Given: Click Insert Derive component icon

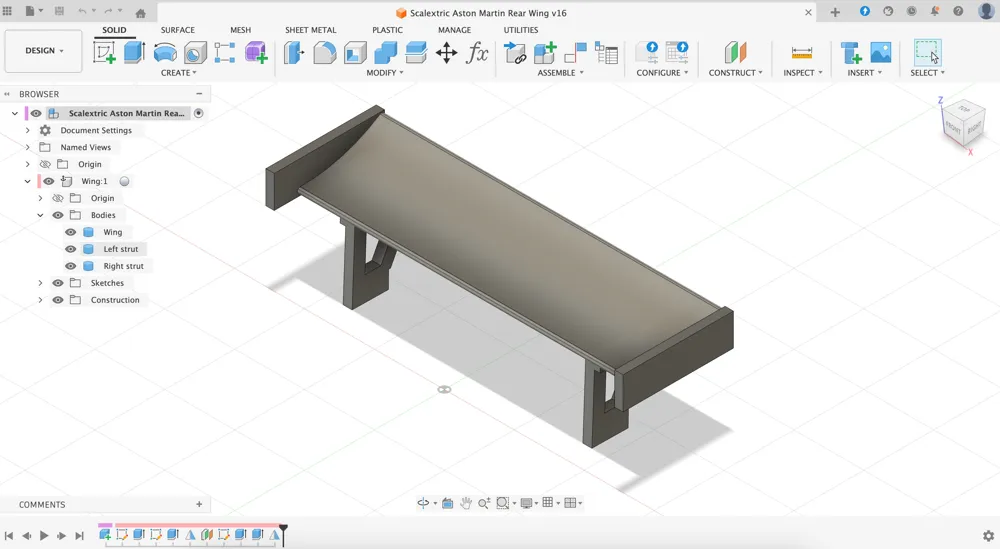Looking at the screenshot, I should 515,53.
